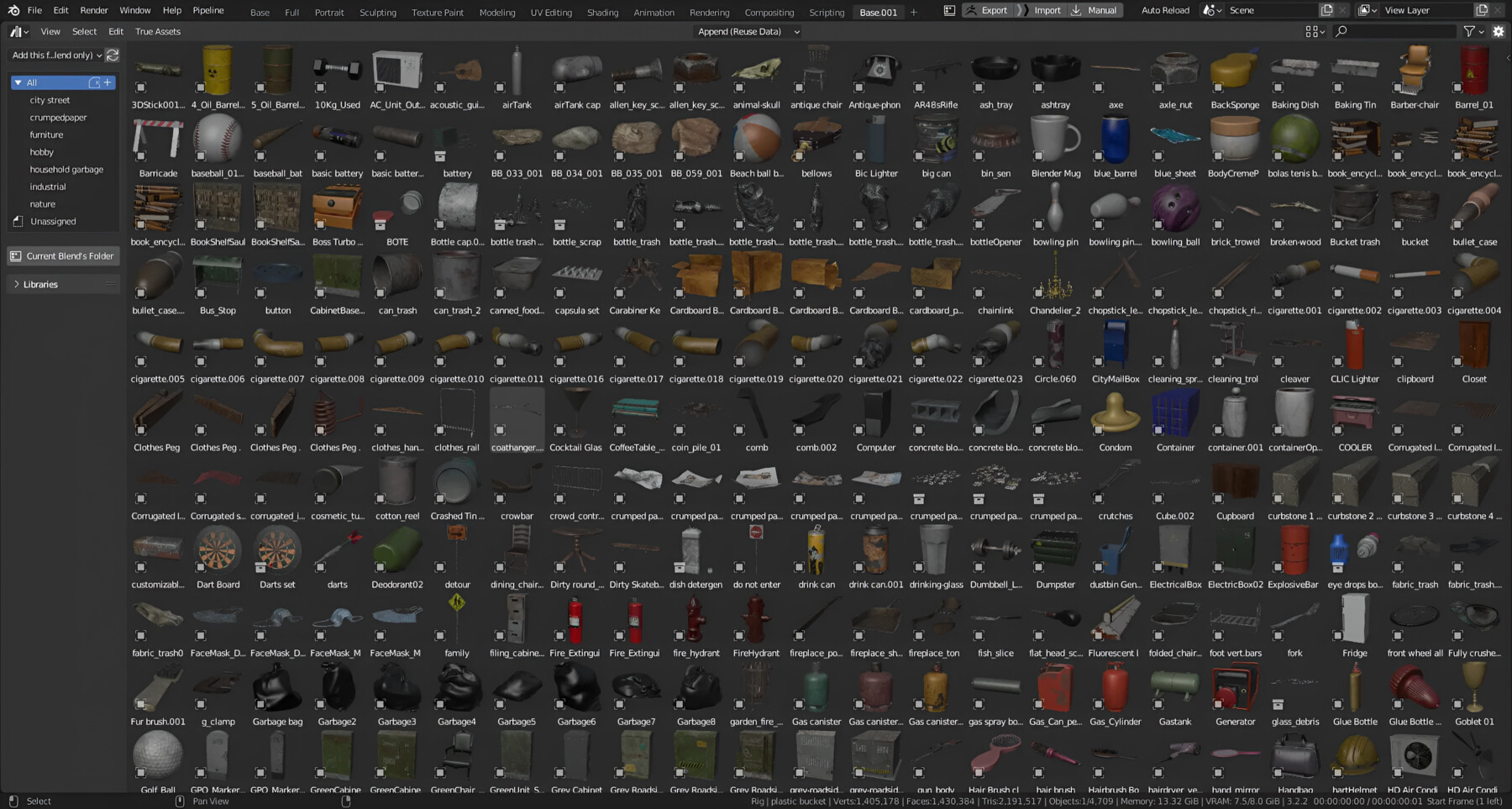
Task: Open the Window menu
Action: (135, 10)
